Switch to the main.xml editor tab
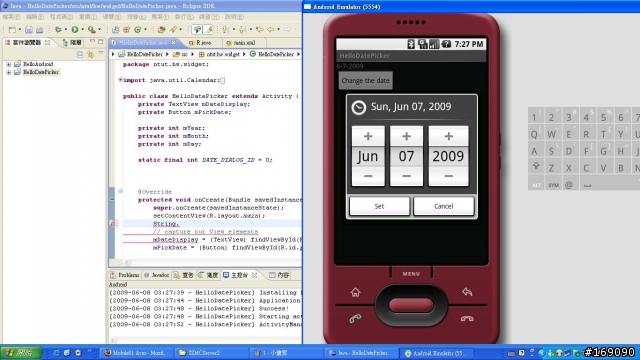640x360 pixels. pyautogui.click(x=244, y=42)
